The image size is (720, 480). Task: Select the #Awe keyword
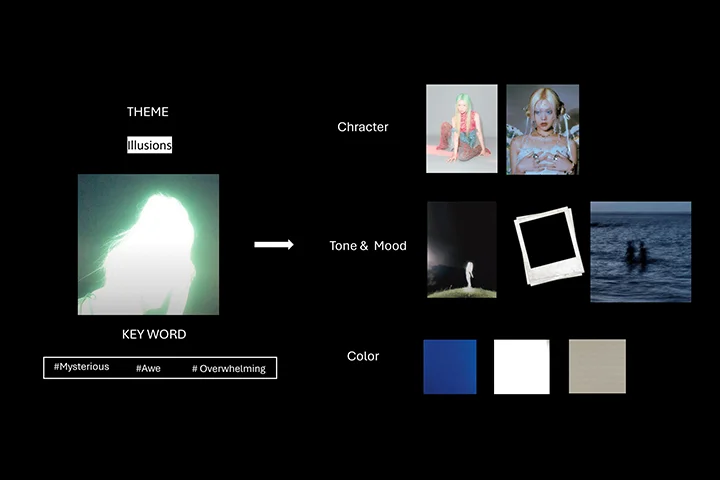click(x=148, y=368)
